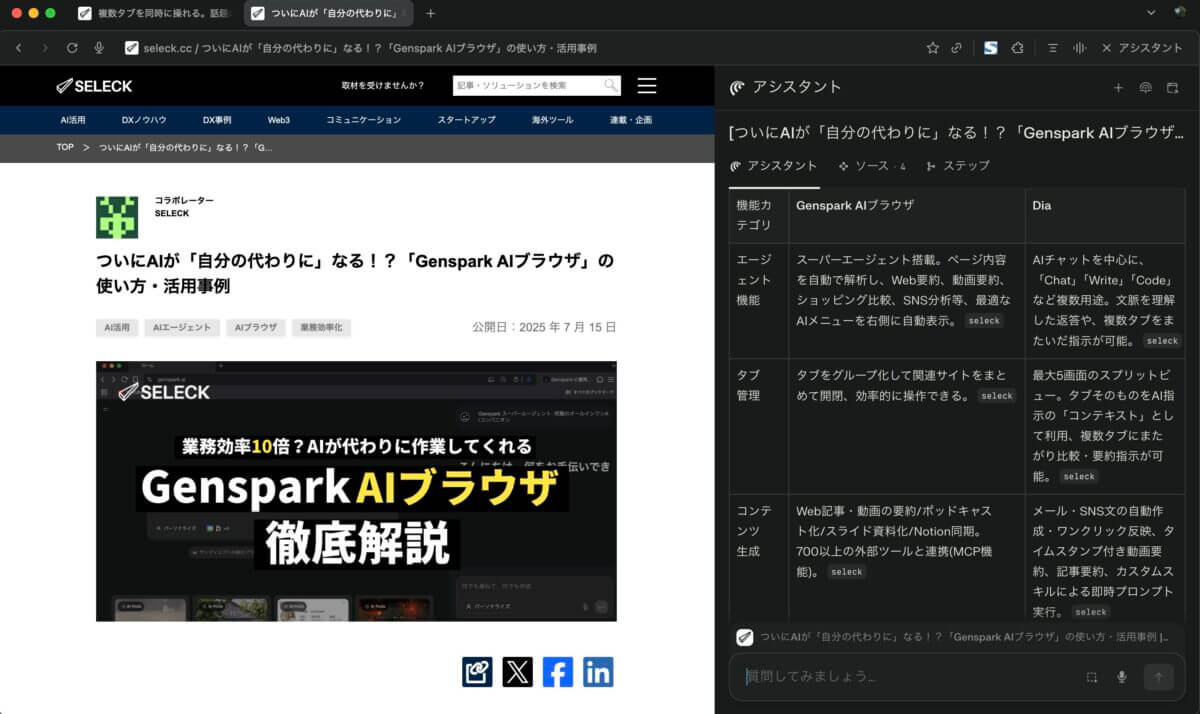The image size is (1200, 714).
Task: Copy the article link with the share icon
Action: click(477, 672)
